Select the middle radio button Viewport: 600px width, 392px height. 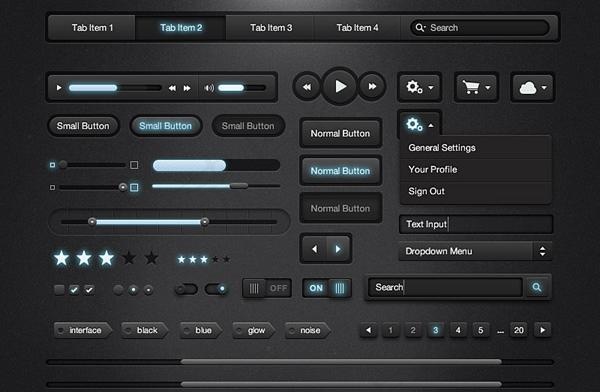coord(133,290)
